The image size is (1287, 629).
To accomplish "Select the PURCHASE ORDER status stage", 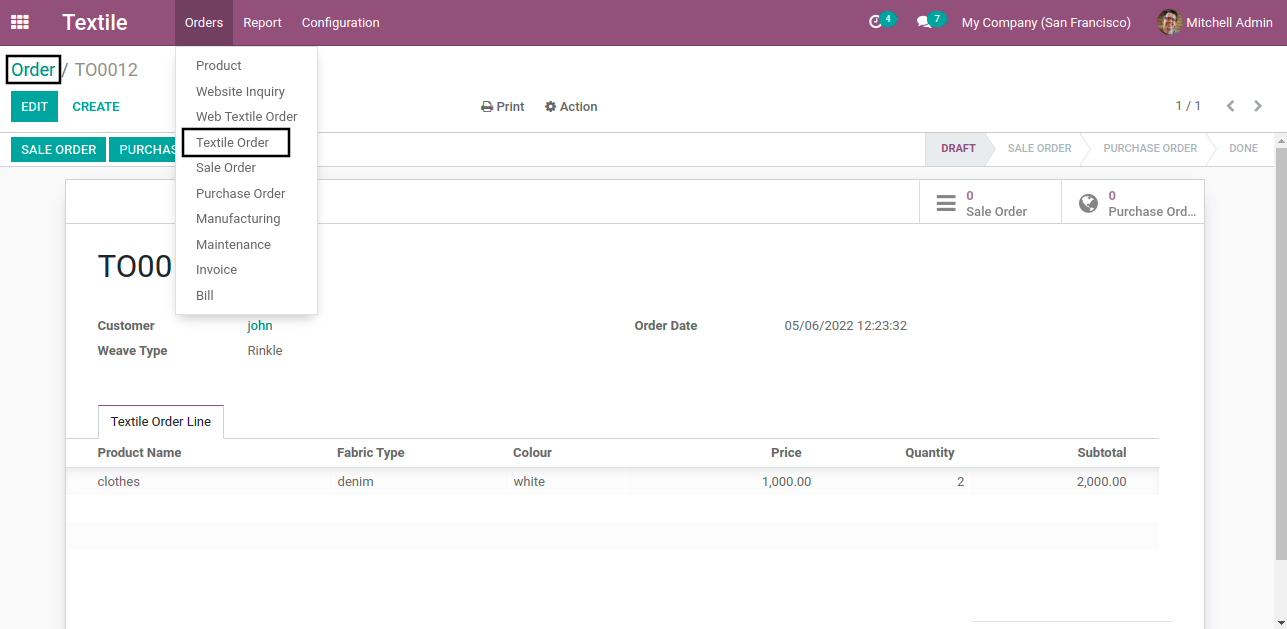I will pos(1150,148).
